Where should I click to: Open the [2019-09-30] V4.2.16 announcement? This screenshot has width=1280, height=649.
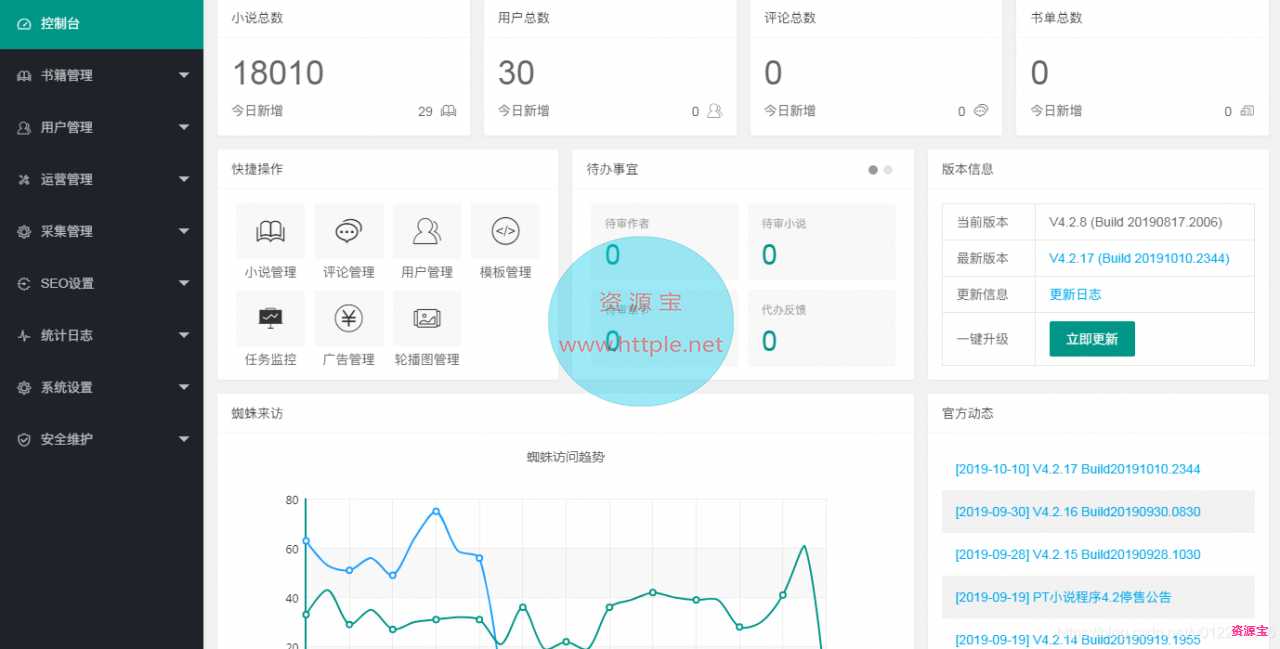1077,512
